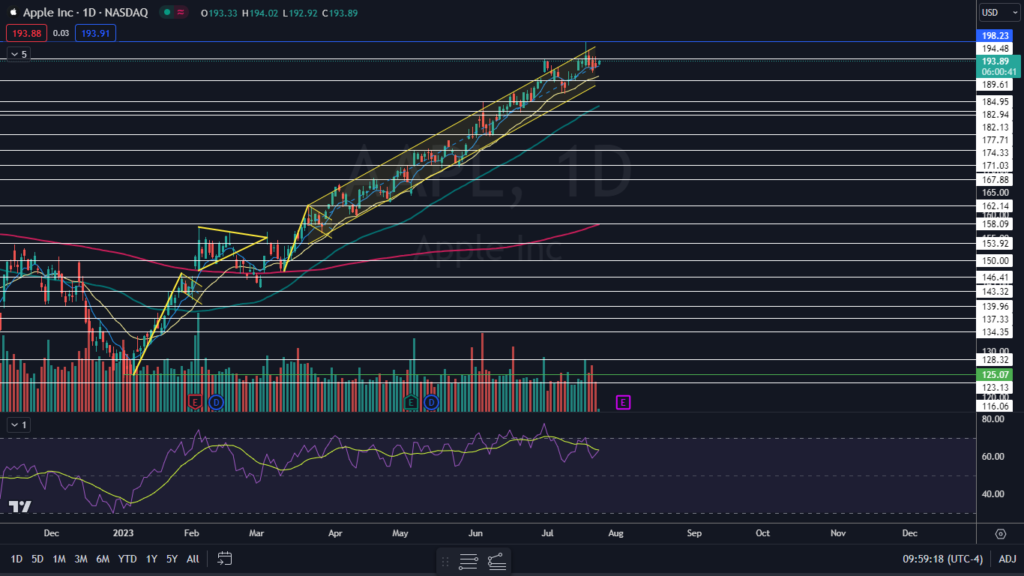
Task: Click the chart settings gear icon
Action: (1001, 534)
